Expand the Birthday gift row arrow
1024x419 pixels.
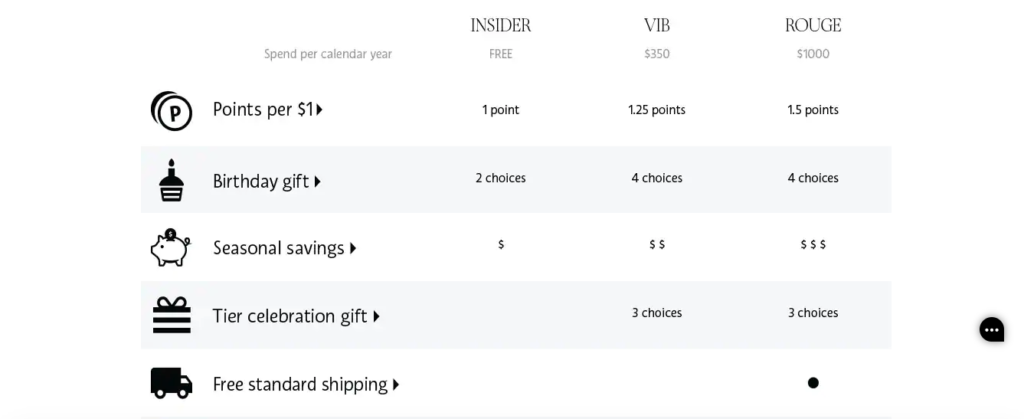click(x=317, y=181)
